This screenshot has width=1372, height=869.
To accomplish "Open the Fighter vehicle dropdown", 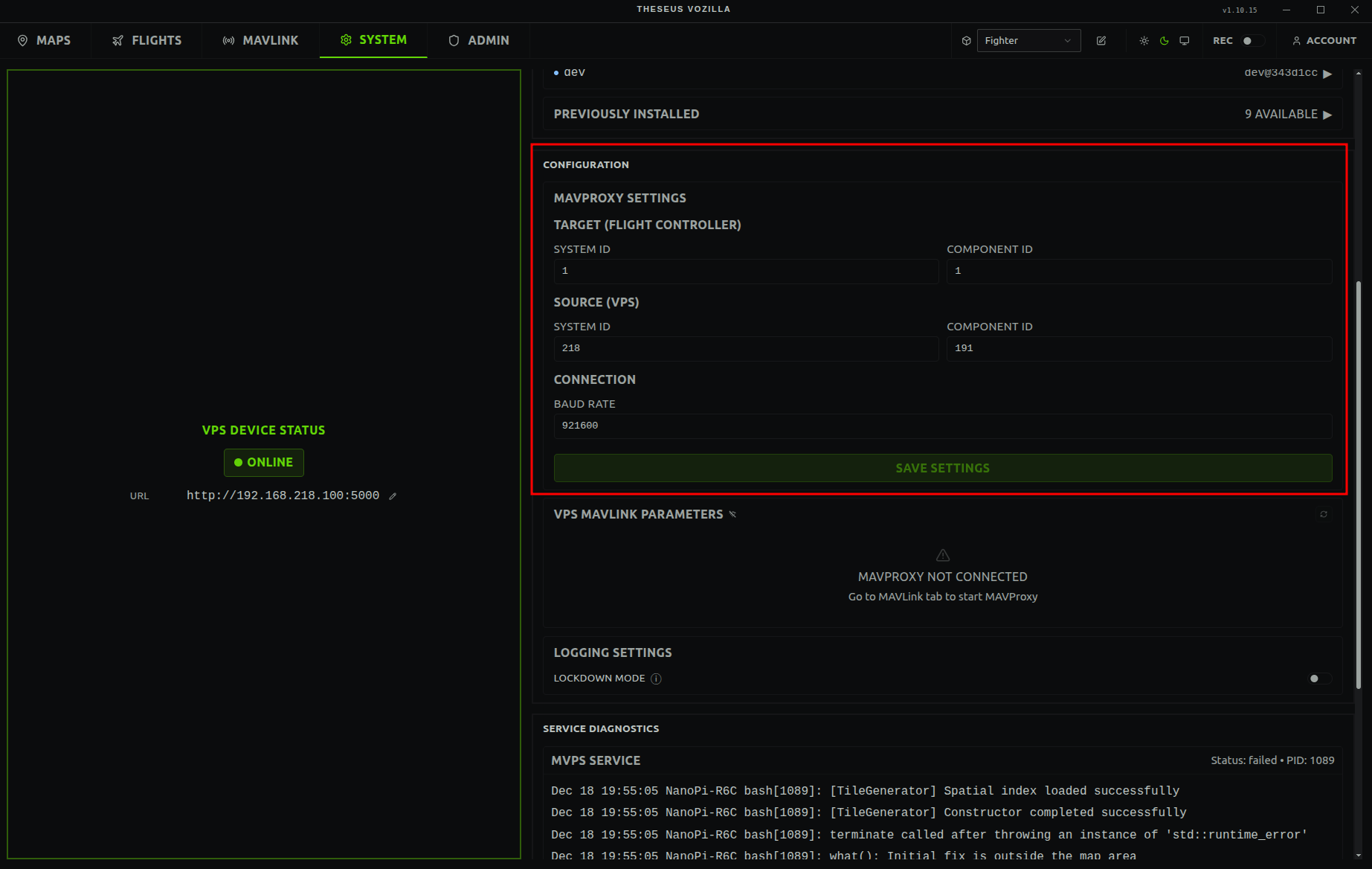I will click(1028, 41).
